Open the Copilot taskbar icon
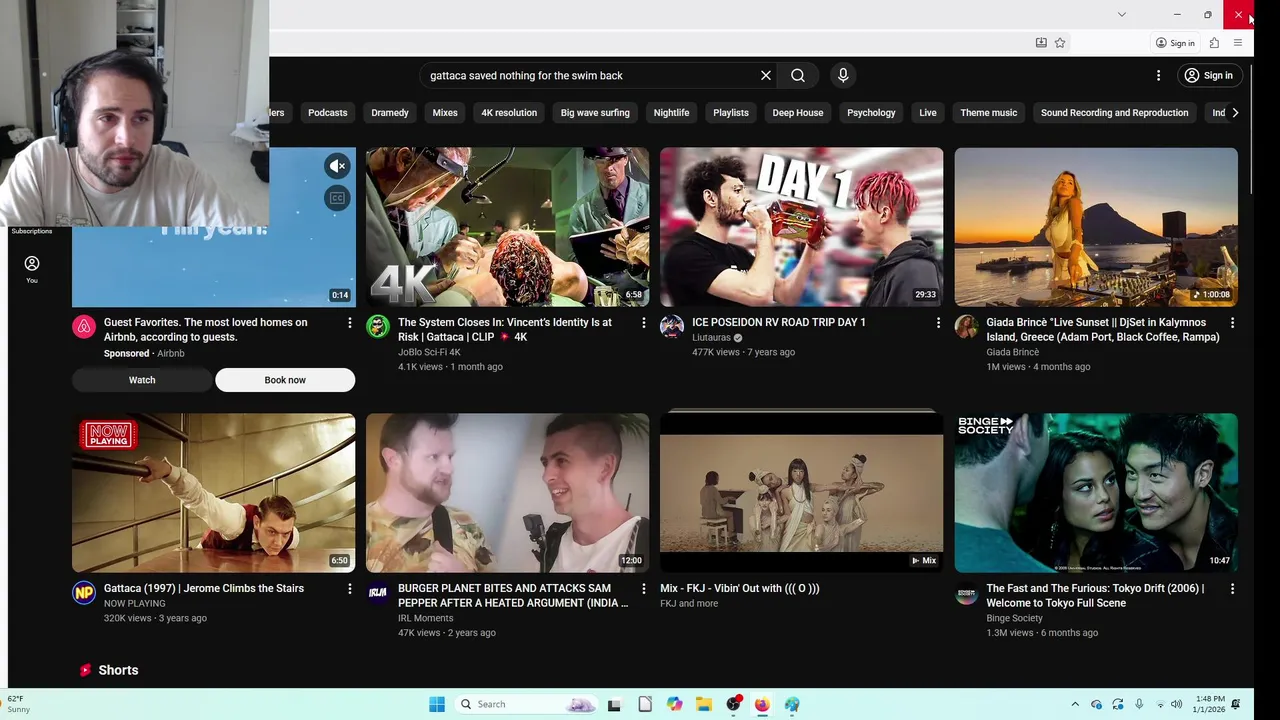The height and width of the screenshot is (720, 1280). tap(675, 704)
